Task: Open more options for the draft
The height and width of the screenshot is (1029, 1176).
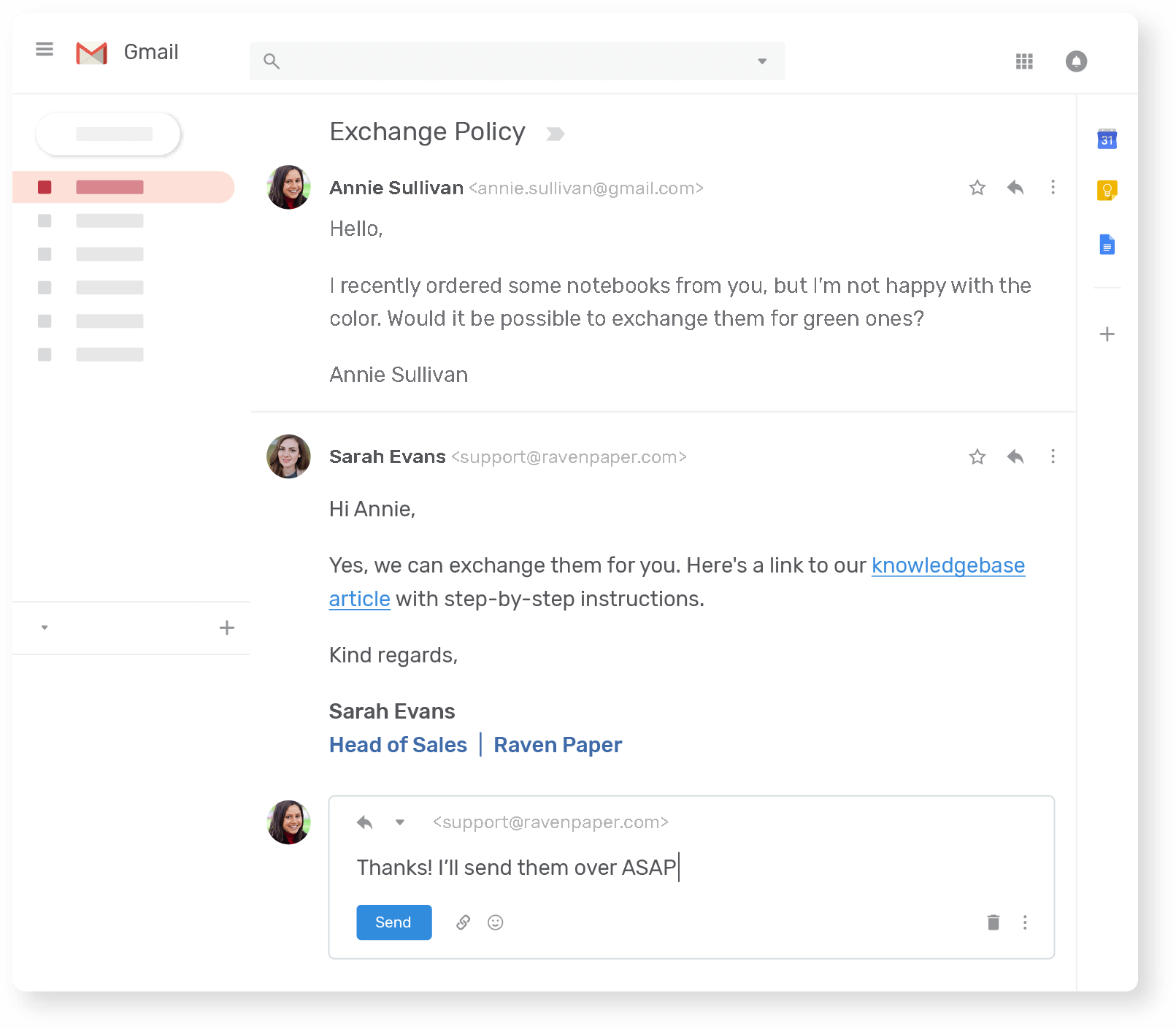Action: pos(1025,922)
